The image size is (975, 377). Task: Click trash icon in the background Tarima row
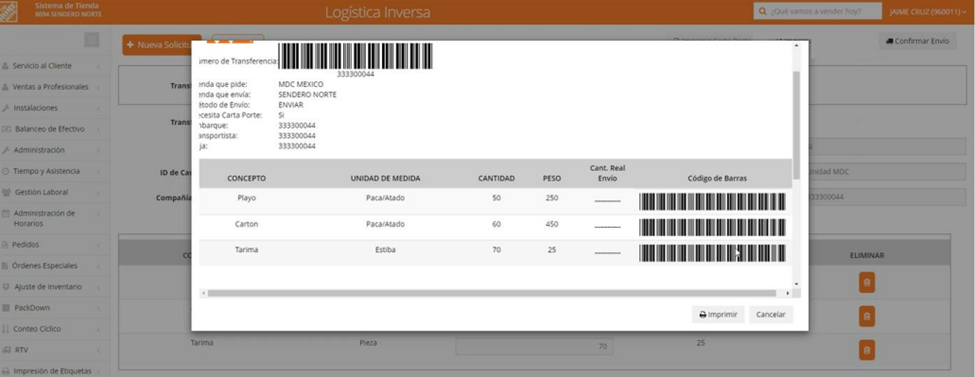[x=866, y=350]
